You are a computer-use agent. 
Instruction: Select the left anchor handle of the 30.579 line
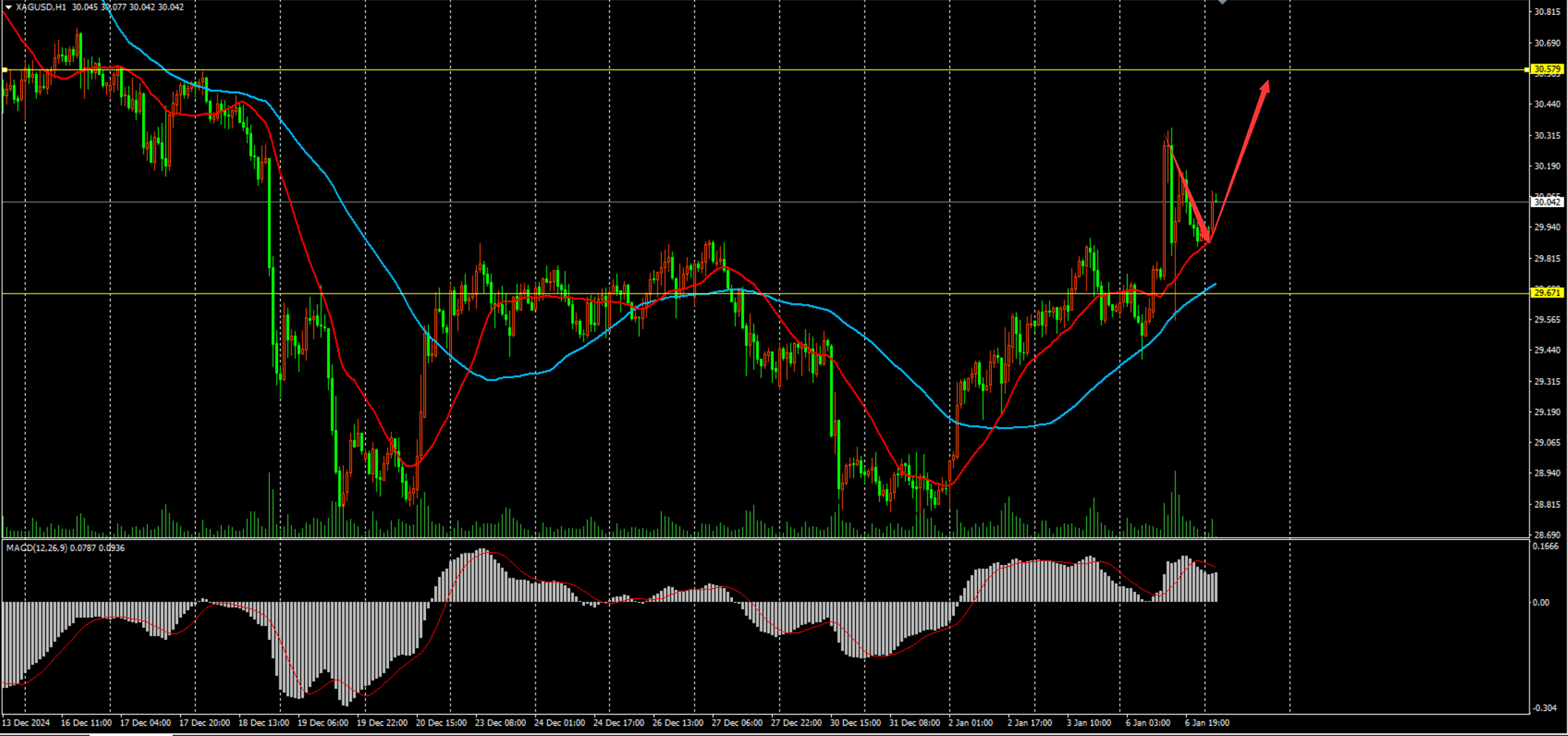[4, 70]
